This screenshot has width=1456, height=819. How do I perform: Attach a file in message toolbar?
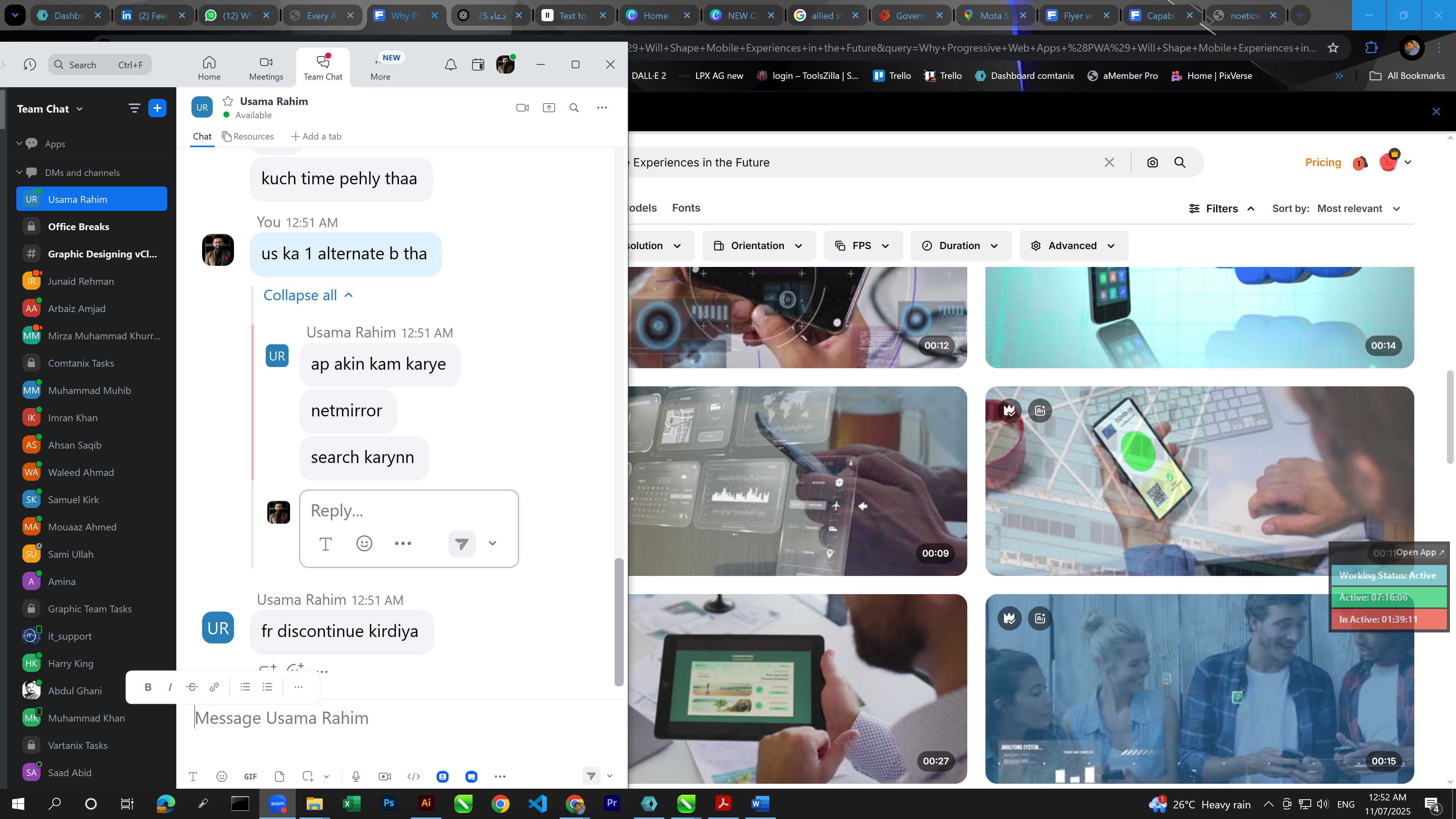(279, 776)
